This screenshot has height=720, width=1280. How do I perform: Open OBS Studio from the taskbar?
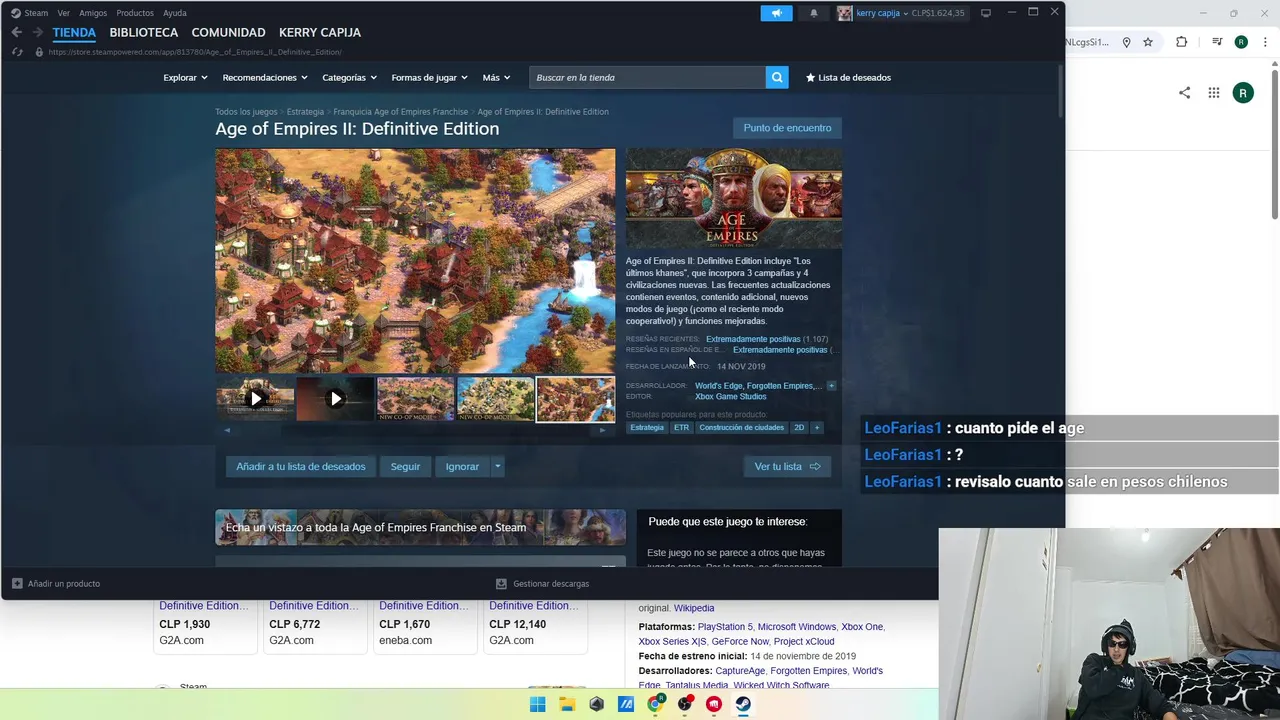[x=685, y=704]
